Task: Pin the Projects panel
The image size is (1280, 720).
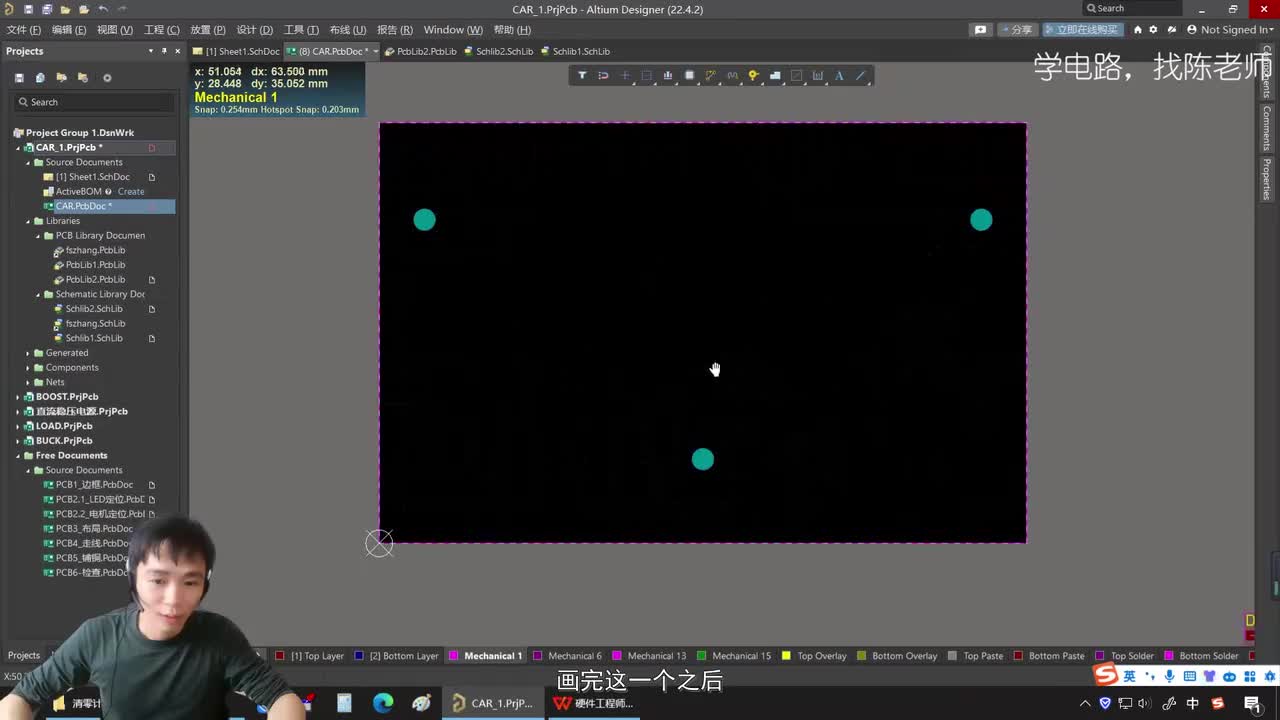Action: click(164, 51)
